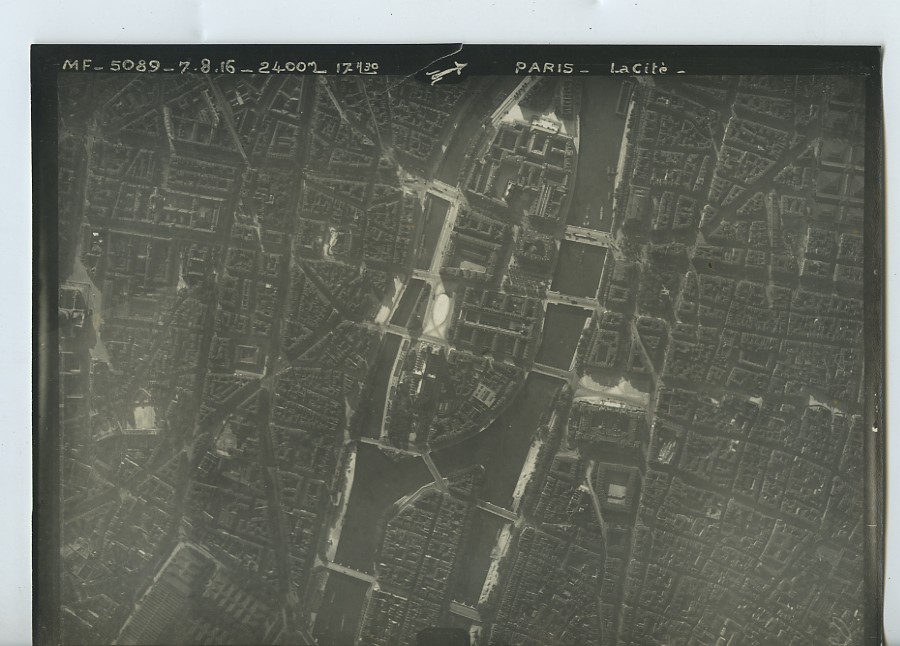The image size is (900, 646).
Task: Select the 17h30 time annotation
Action: point(357,67)
